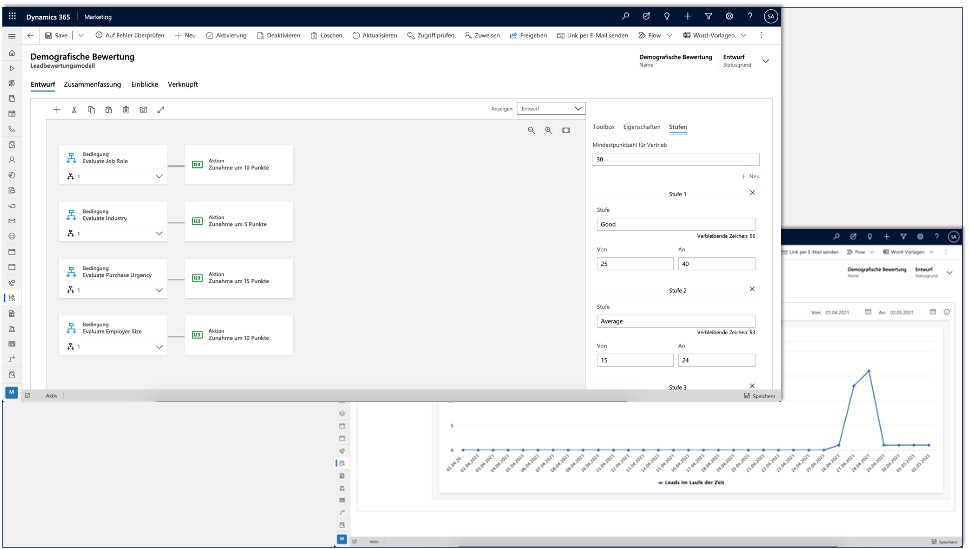
Task: Zoom out on the scoring model canvas
Action: tap(532, 130)
